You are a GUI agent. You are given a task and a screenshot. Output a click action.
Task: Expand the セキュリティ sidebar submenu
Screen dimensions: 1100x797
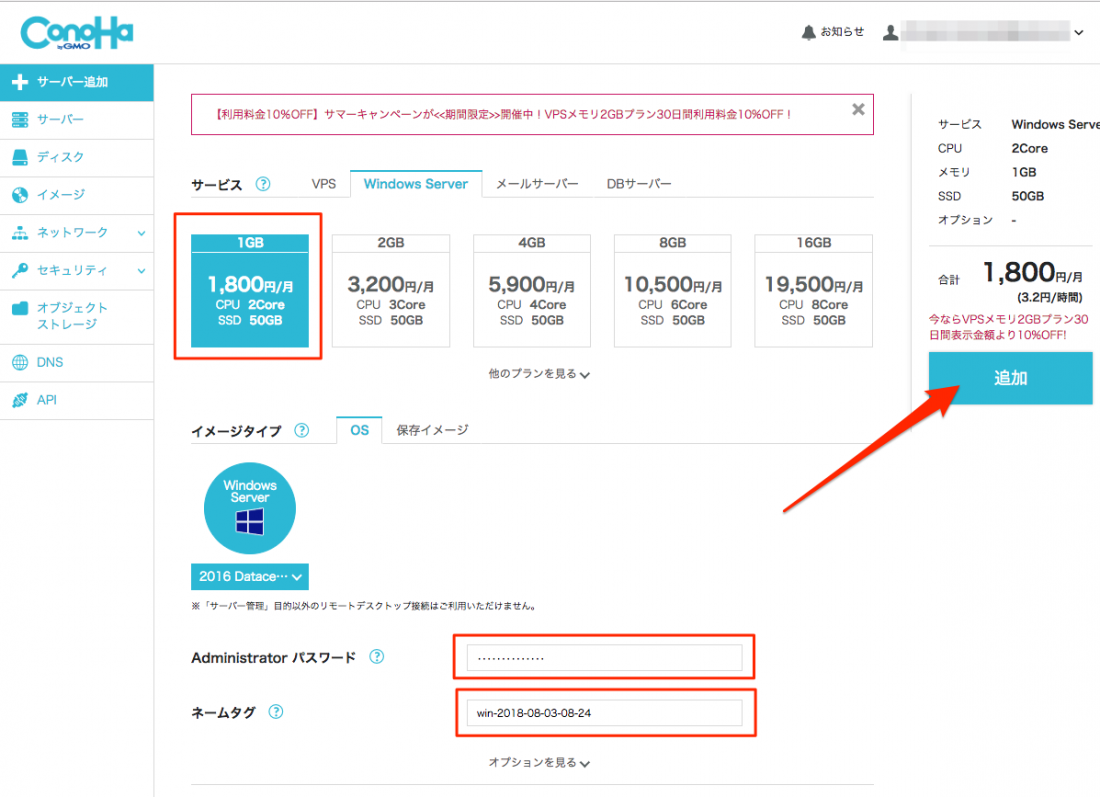(142, 271)
